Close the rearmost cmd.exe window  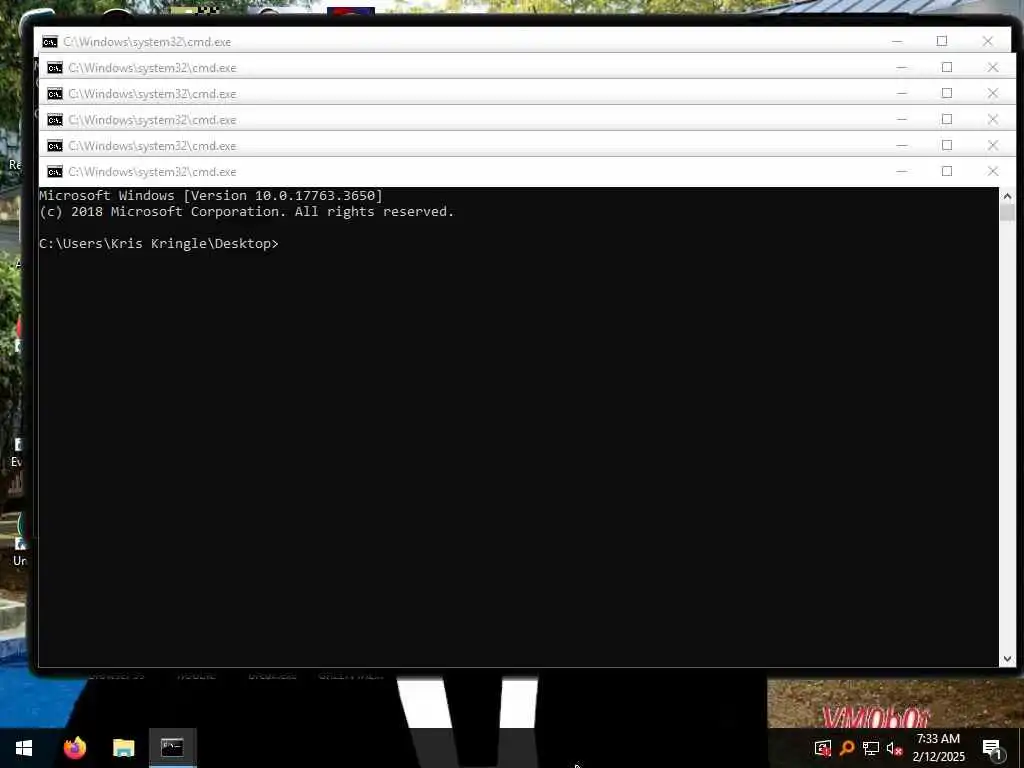988,41
